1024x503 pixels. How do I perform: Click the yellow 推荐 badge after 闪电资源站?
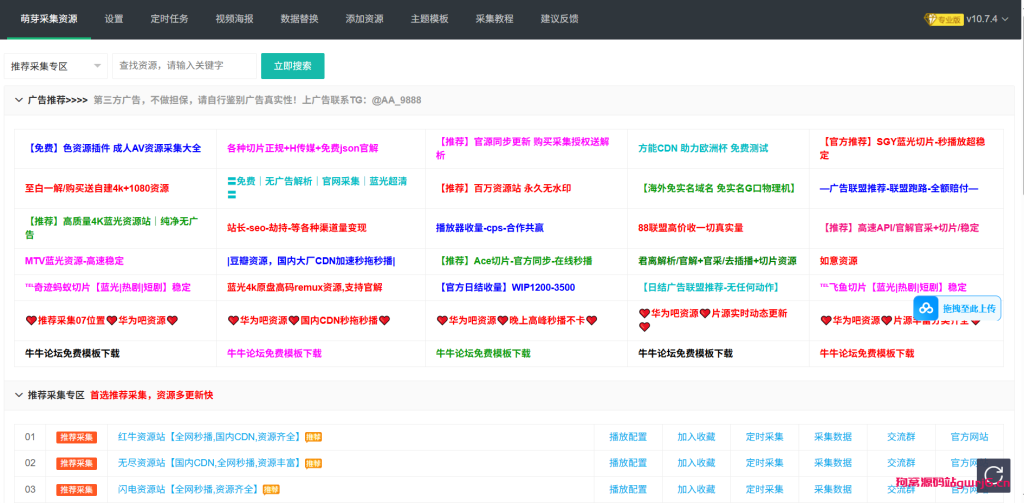271,489
